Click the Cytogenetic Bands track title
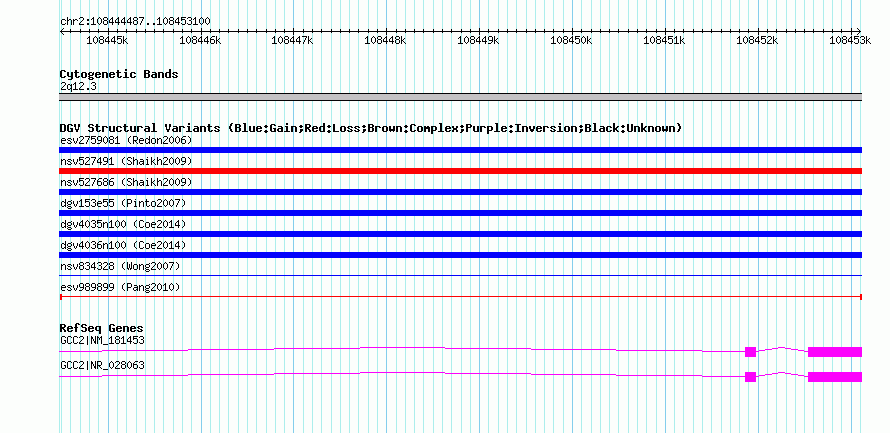The width and height of the screenshot is (890, 433). (x=119, y=74)
